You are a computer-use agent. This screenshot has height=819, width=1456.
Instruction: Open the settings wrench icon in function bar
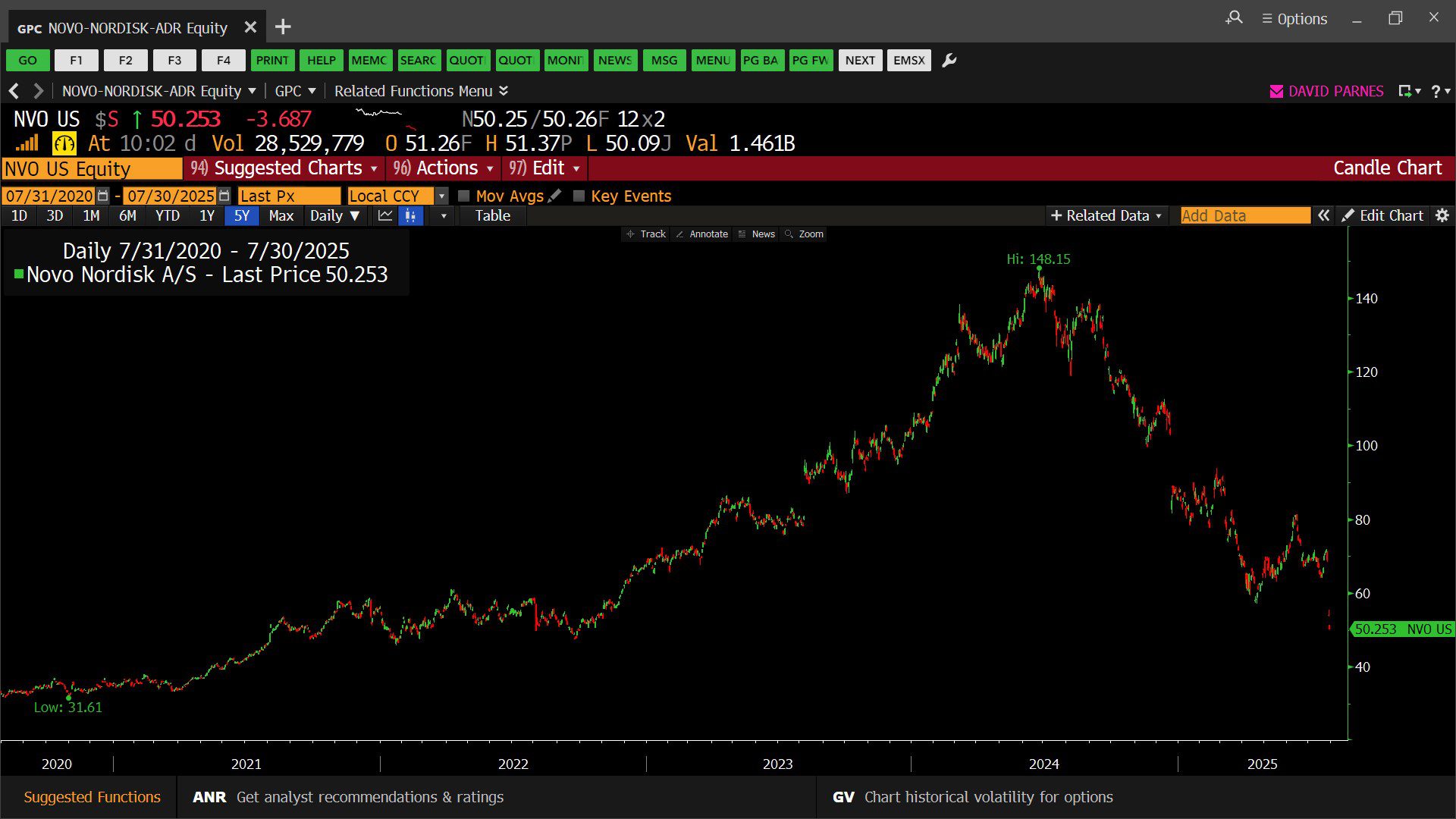pyautogui.click(x=949, y=61)
